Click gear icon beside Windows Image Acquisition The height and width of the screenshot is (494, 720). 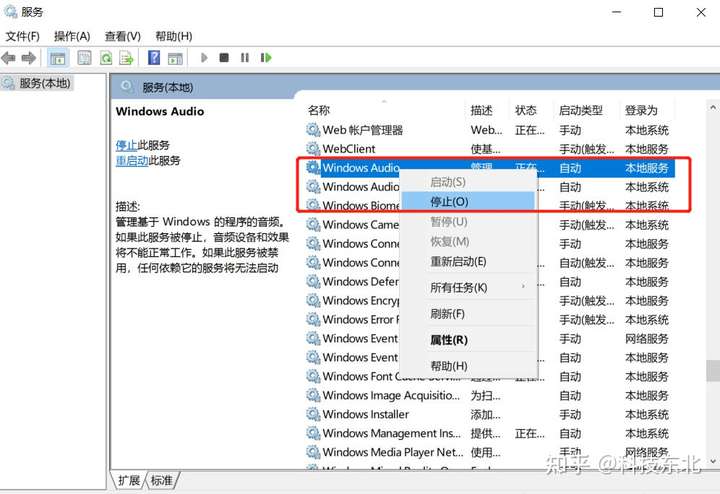pos(313,395)
